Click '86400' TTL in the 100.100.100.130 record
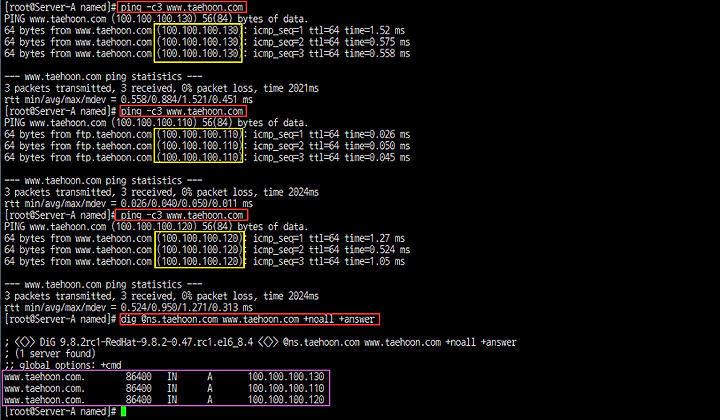 click(139, 376)
